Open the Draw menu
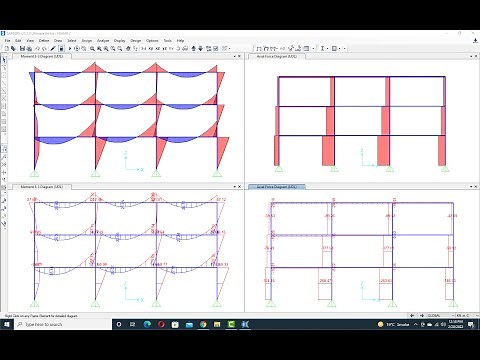The image size is (480, 360). [58, 40]
